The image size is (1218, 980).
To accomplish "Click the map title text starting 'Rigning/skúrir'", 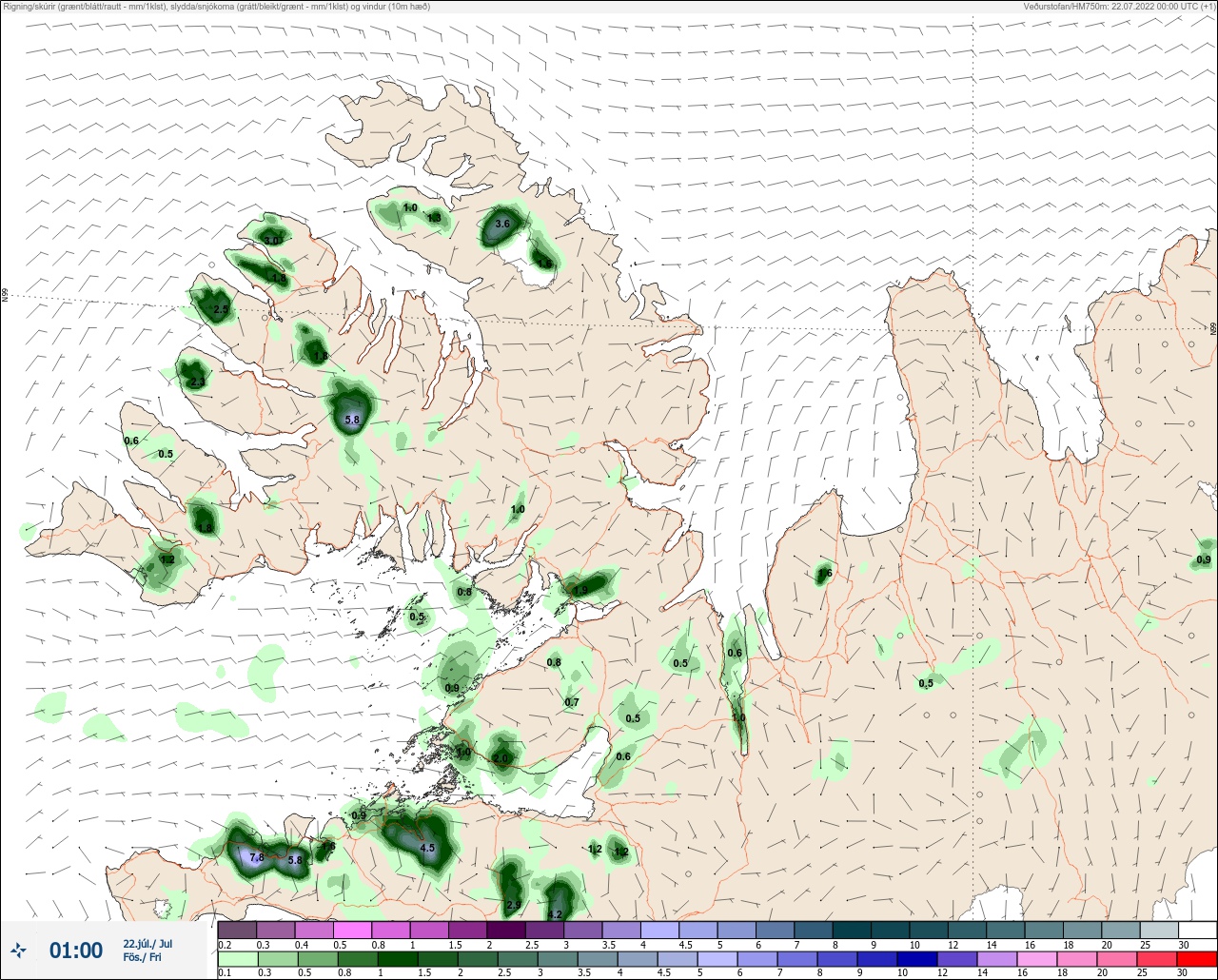I will pyautogui.click(x=217, y=7).
